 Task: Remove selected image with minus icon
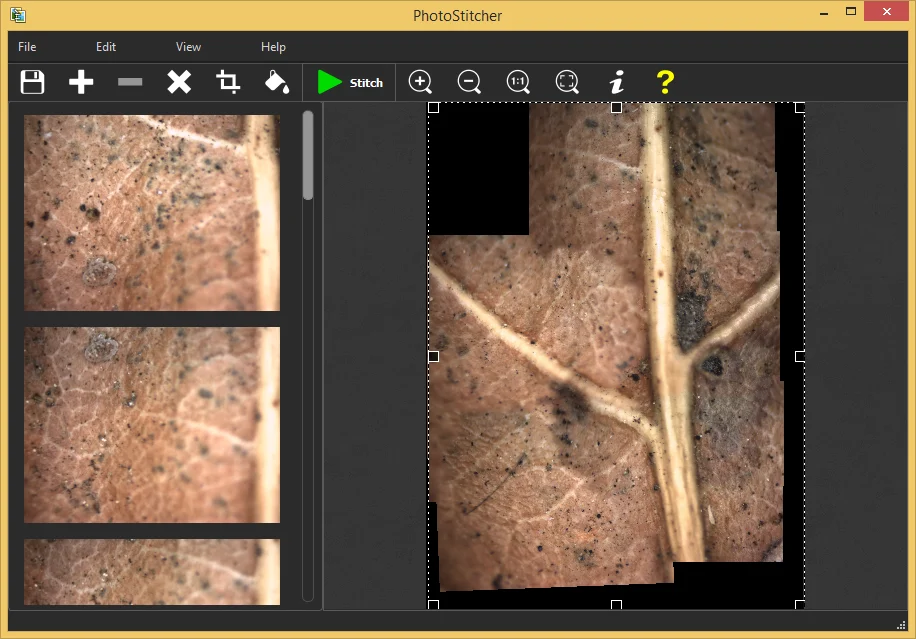point(130,82)
